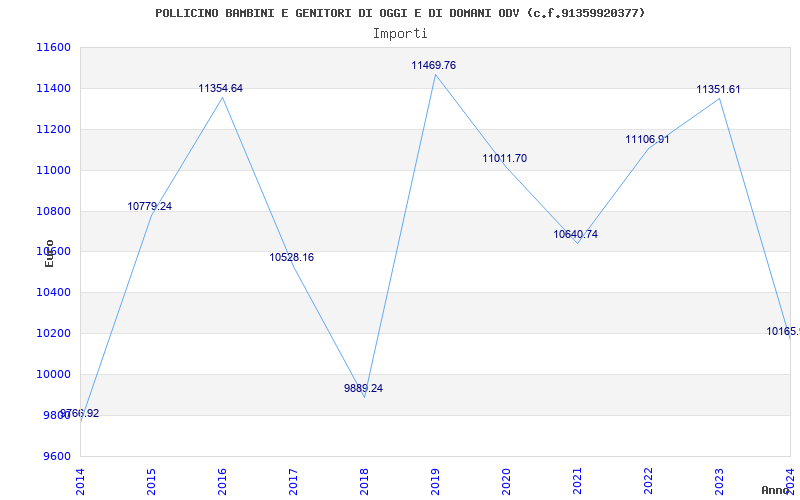This screenshot has height=500, width=800.
Task: Click the 11600 y-axis tick label
Action: point(53,47)
